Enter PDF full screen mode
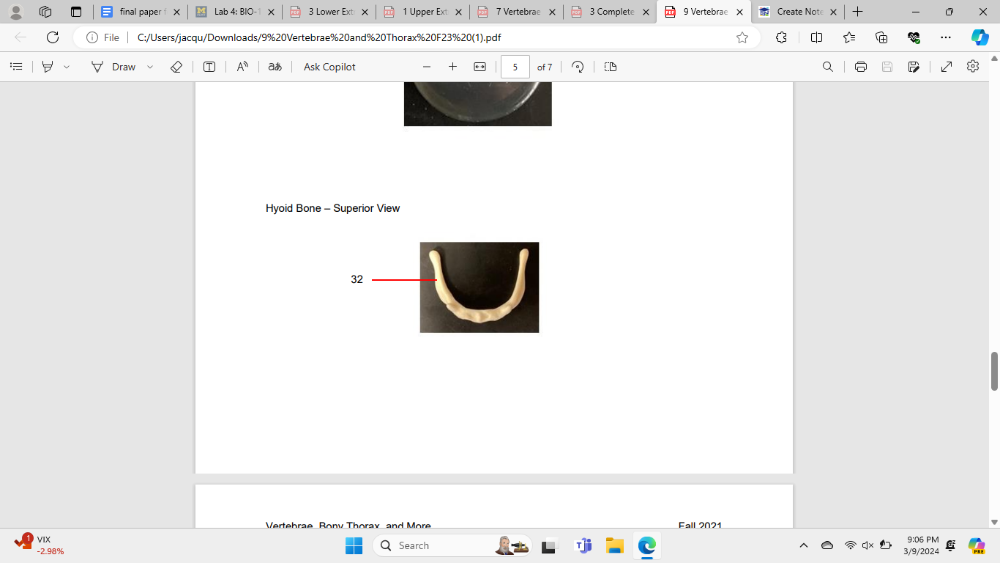The image size is (1000, 563). point(946,67)
